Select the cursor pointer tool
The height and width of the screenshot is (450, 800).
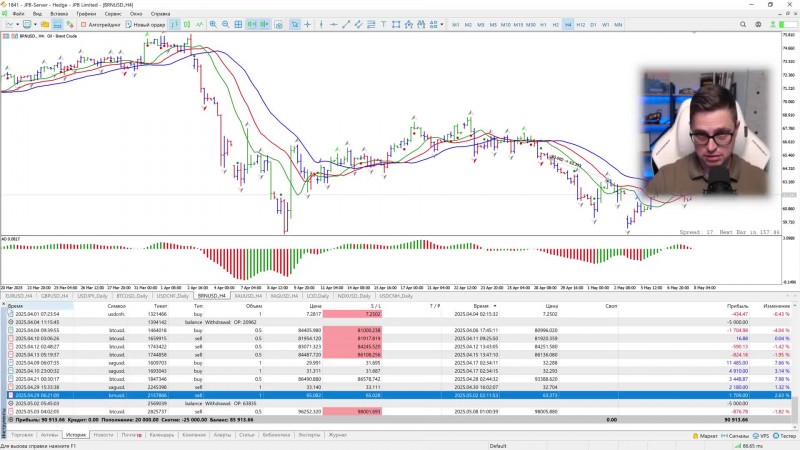[x=294, y=24]
